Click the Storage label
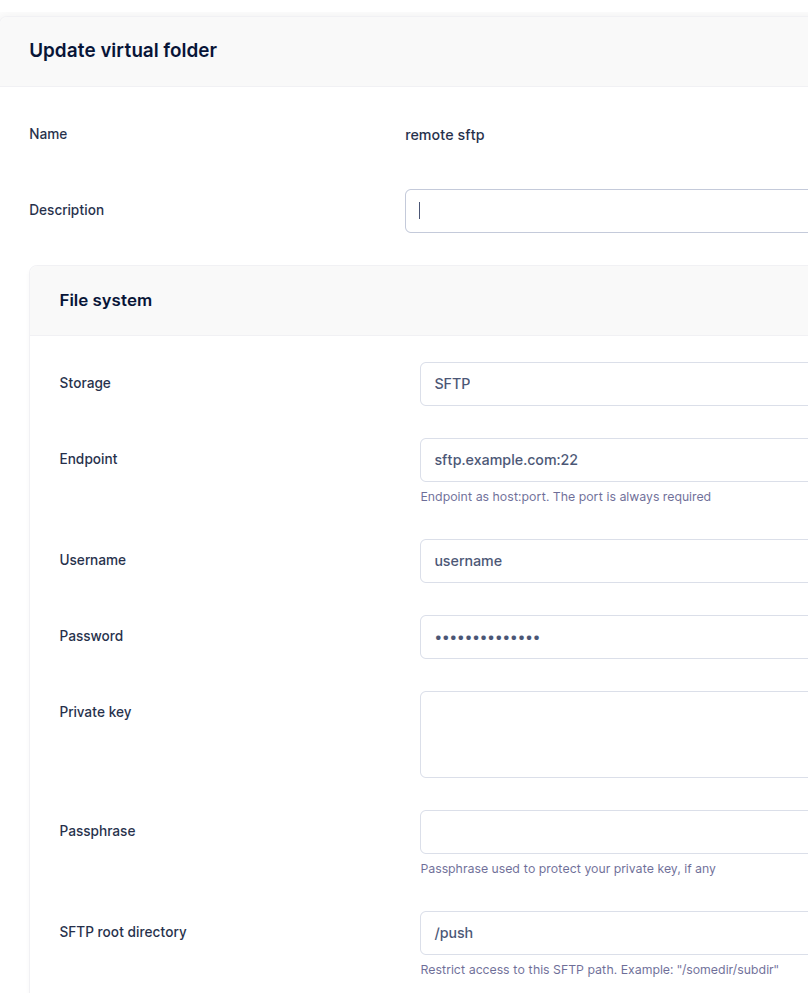The image size is (808, 993). click(85, 383)
